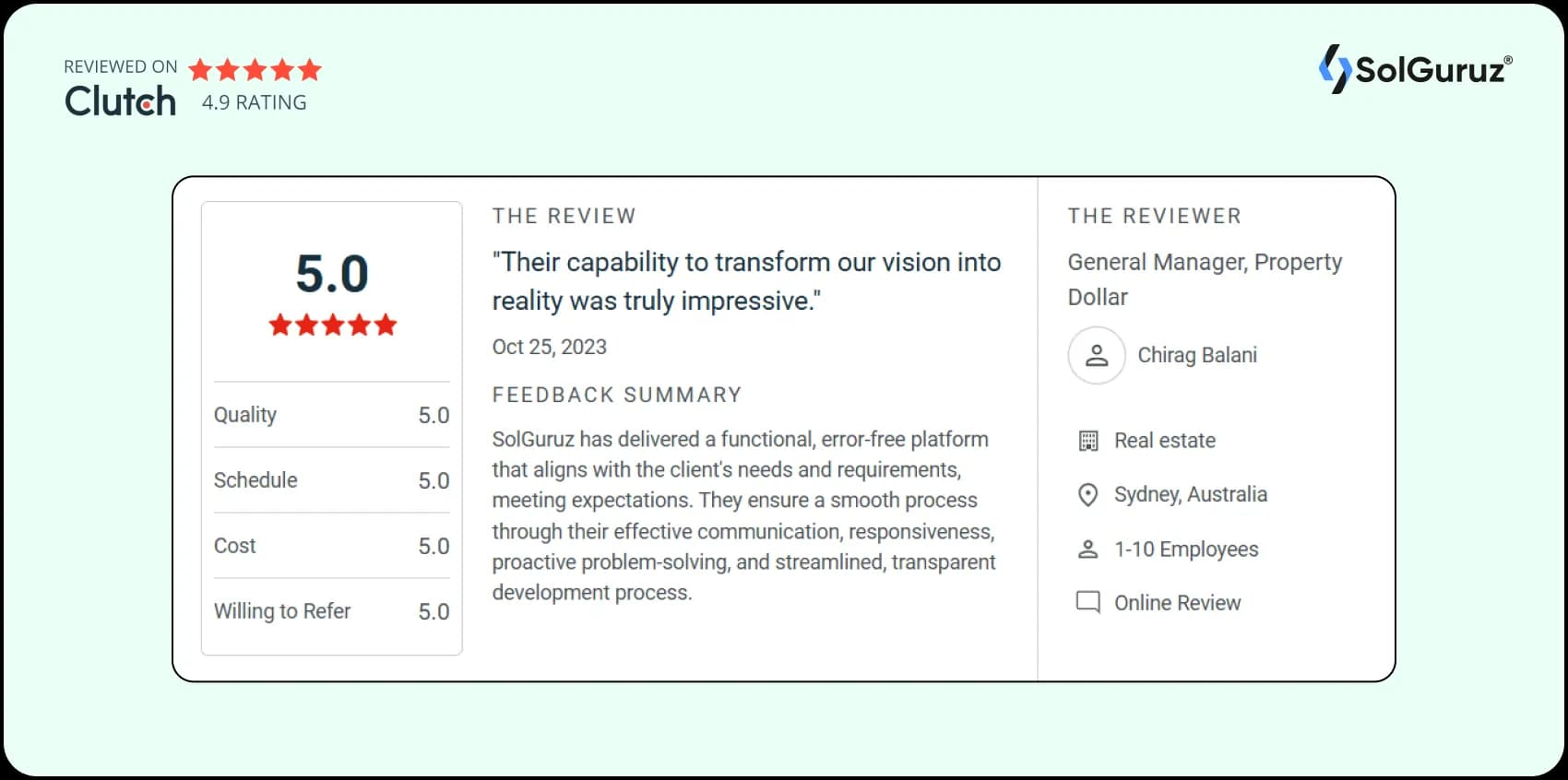Click the orange stars above 4.9 rating
Image resolution: width=1568 pixels, height=780 pixels.
[255, 69]
